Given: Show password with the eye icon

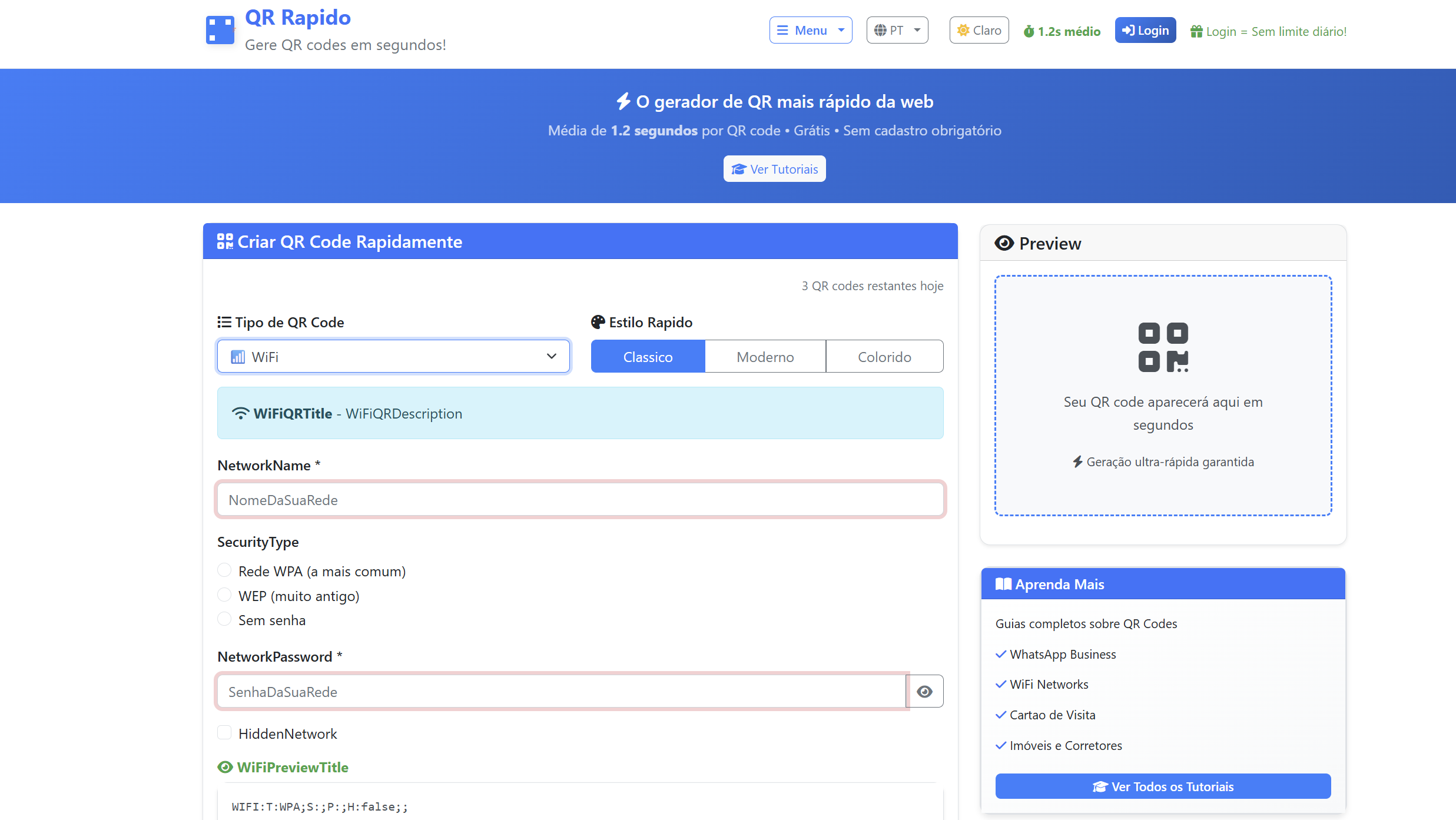Looking at the screenshot, I should click(924, 691).
